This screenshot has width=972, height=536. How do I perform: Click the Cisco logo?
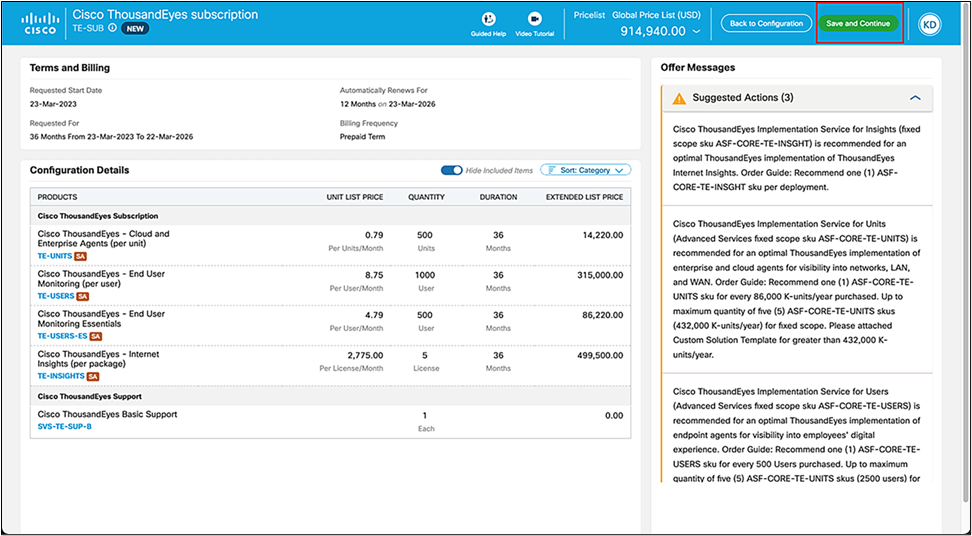tap(40, 23)
